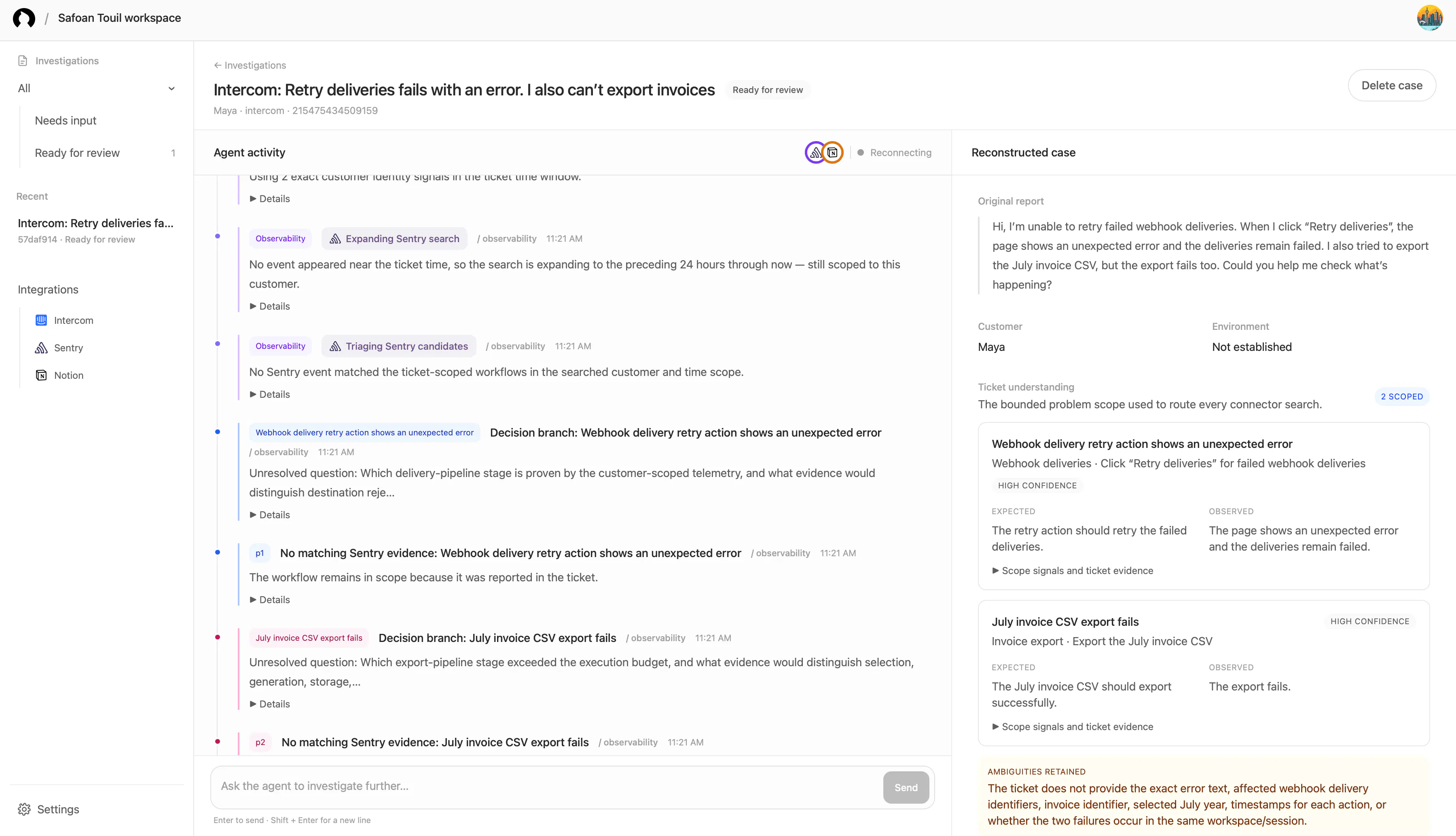Click the Reconnecting status dot
The width and height of the screenshot is (1456, 836).
[x=860, y=153]
